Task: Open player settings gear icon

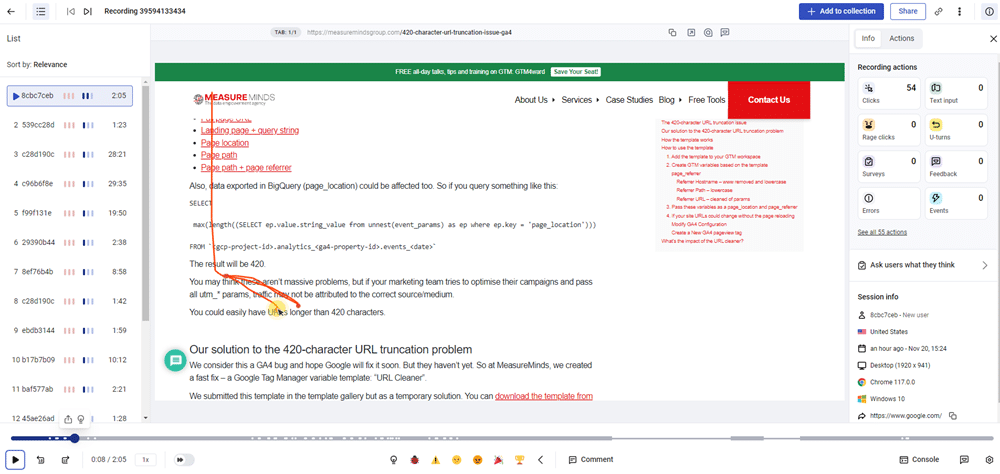Action: click(963, 460)
